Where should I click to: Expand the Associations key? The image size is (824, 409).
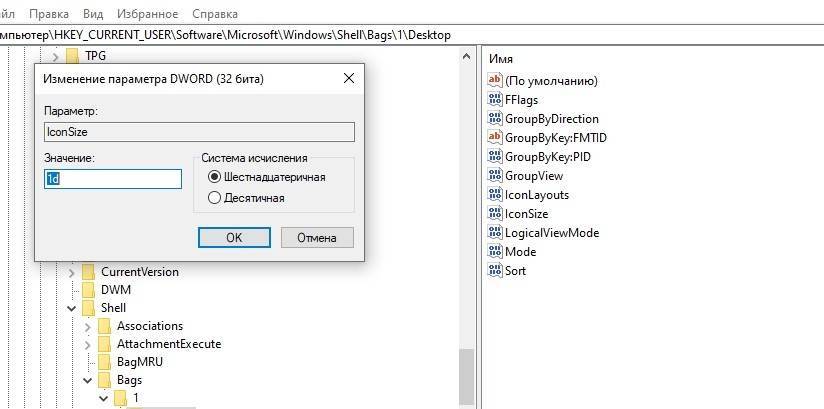pyautogui.click(x=88, y=326)
